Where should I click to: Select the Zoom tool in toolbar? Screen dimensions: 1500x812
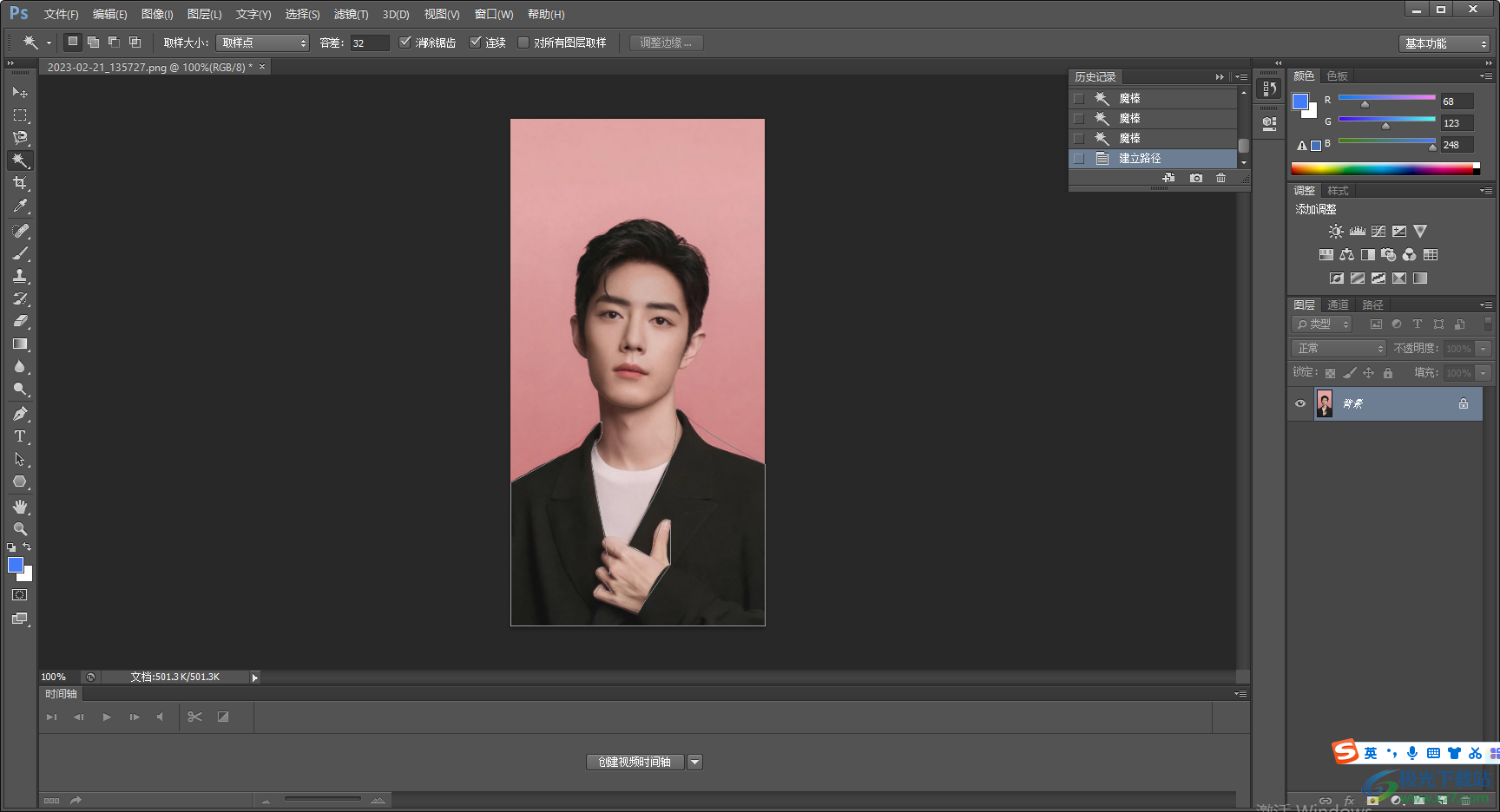coord(20,529)
